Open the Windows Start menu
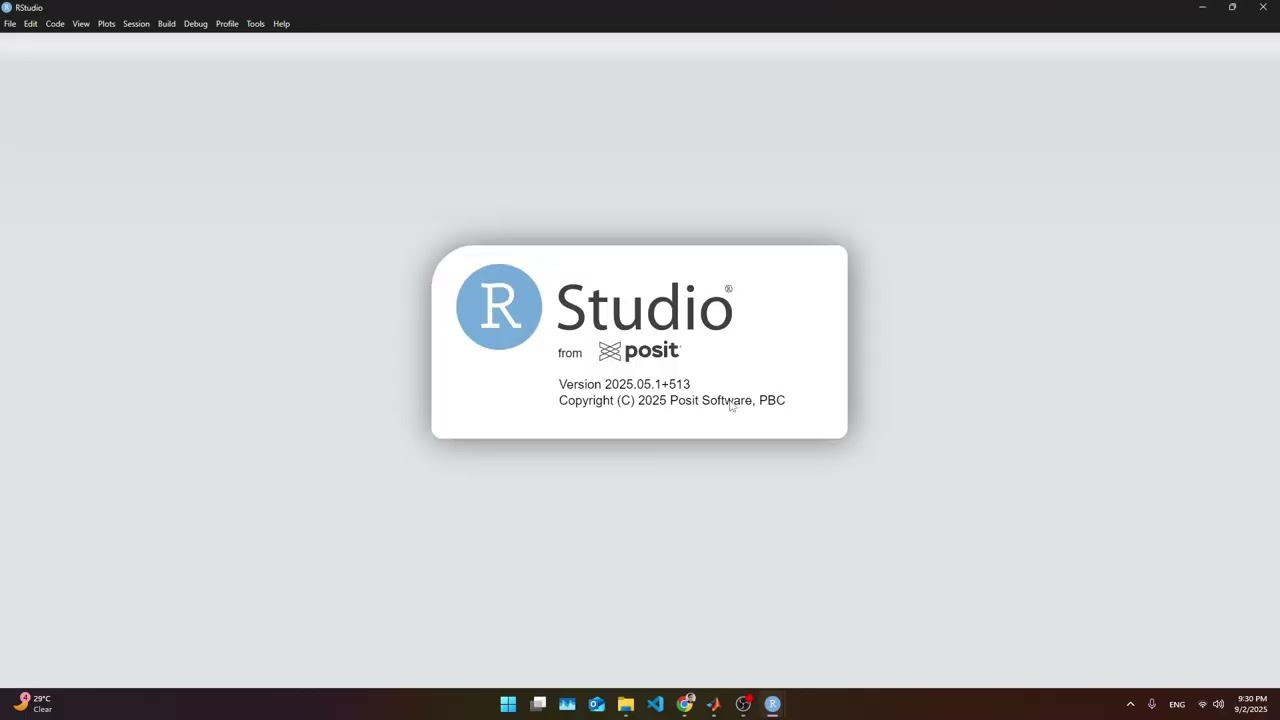The image size is (1280, 720). (508, 704)
